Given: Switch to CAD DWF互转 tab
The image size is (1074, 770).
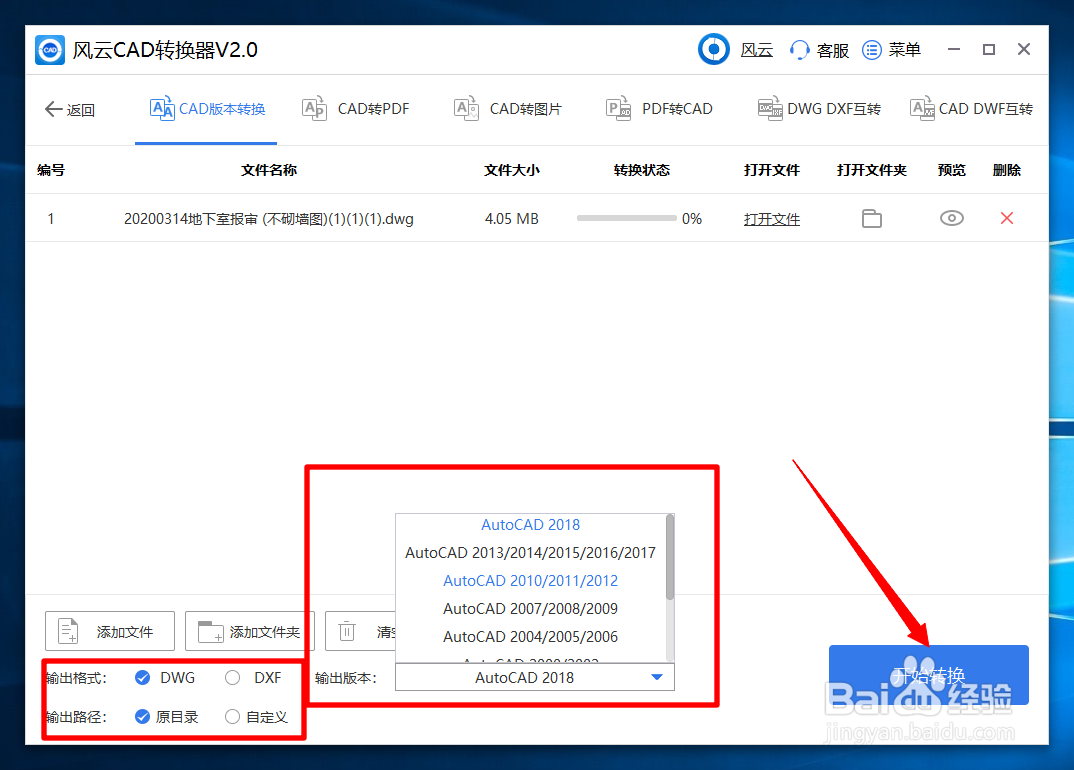Looking at the screenshot, I should click(971, 109).
